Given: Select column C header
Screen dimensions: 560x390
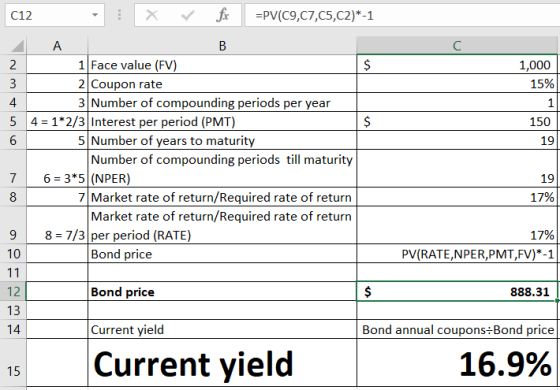Looking at the screenshot, I should pyautogui.click(x=457, y=46).
